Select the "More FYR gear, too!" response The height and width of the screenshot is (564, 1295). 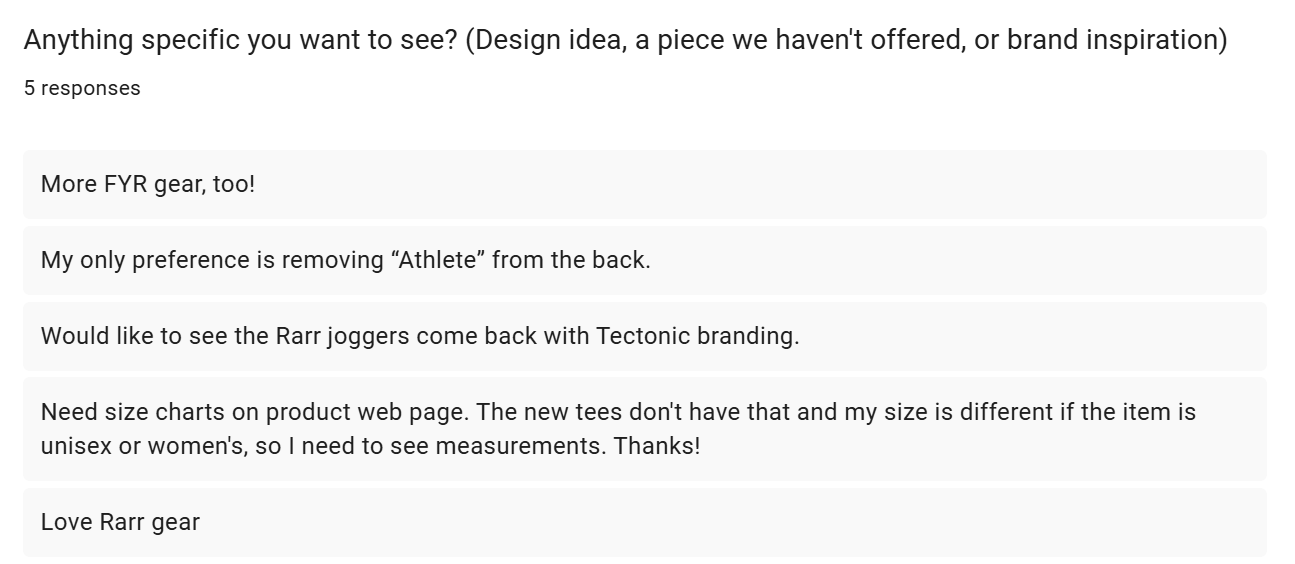click(645, 184)
